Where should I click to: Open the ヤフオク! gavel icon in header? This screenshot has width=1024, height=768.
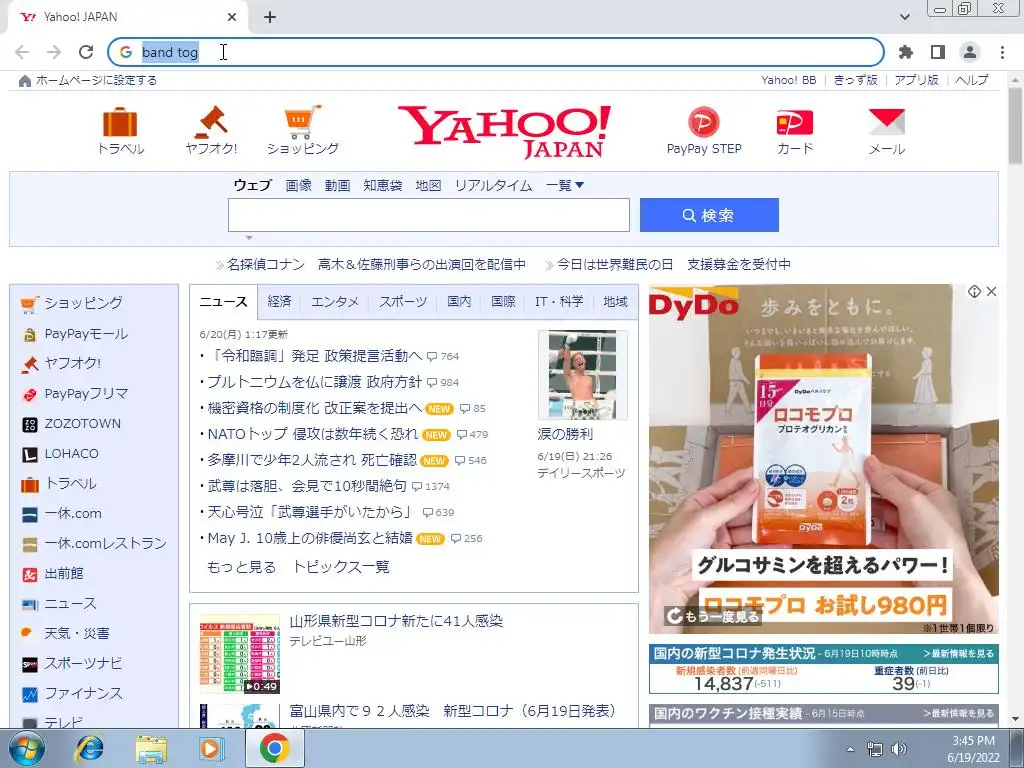211,123
